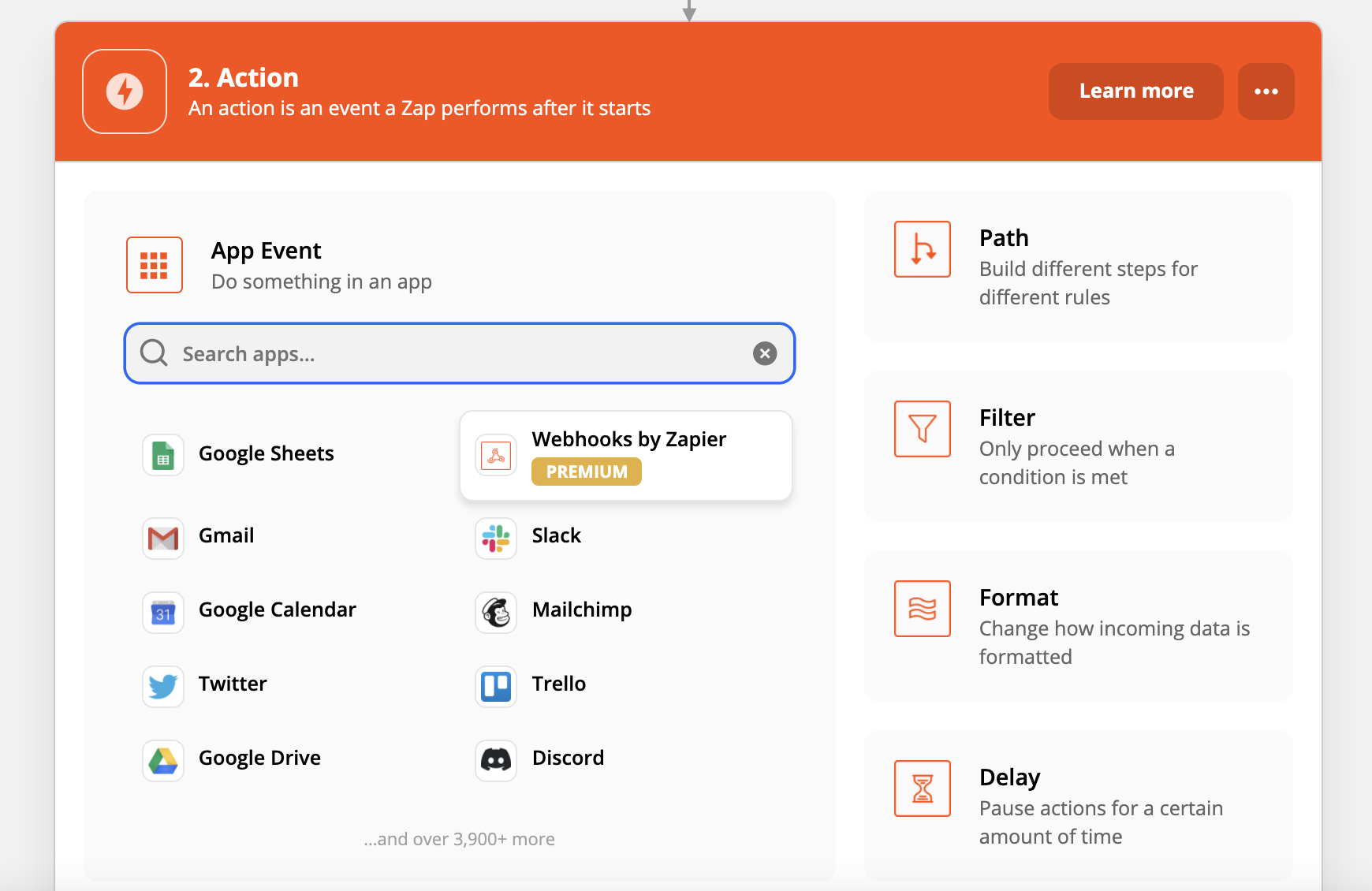Viewport: 1372px width, 891px height.
Task: Click the PREMIUM badge on Webhooks
Action: click(587, 472)
